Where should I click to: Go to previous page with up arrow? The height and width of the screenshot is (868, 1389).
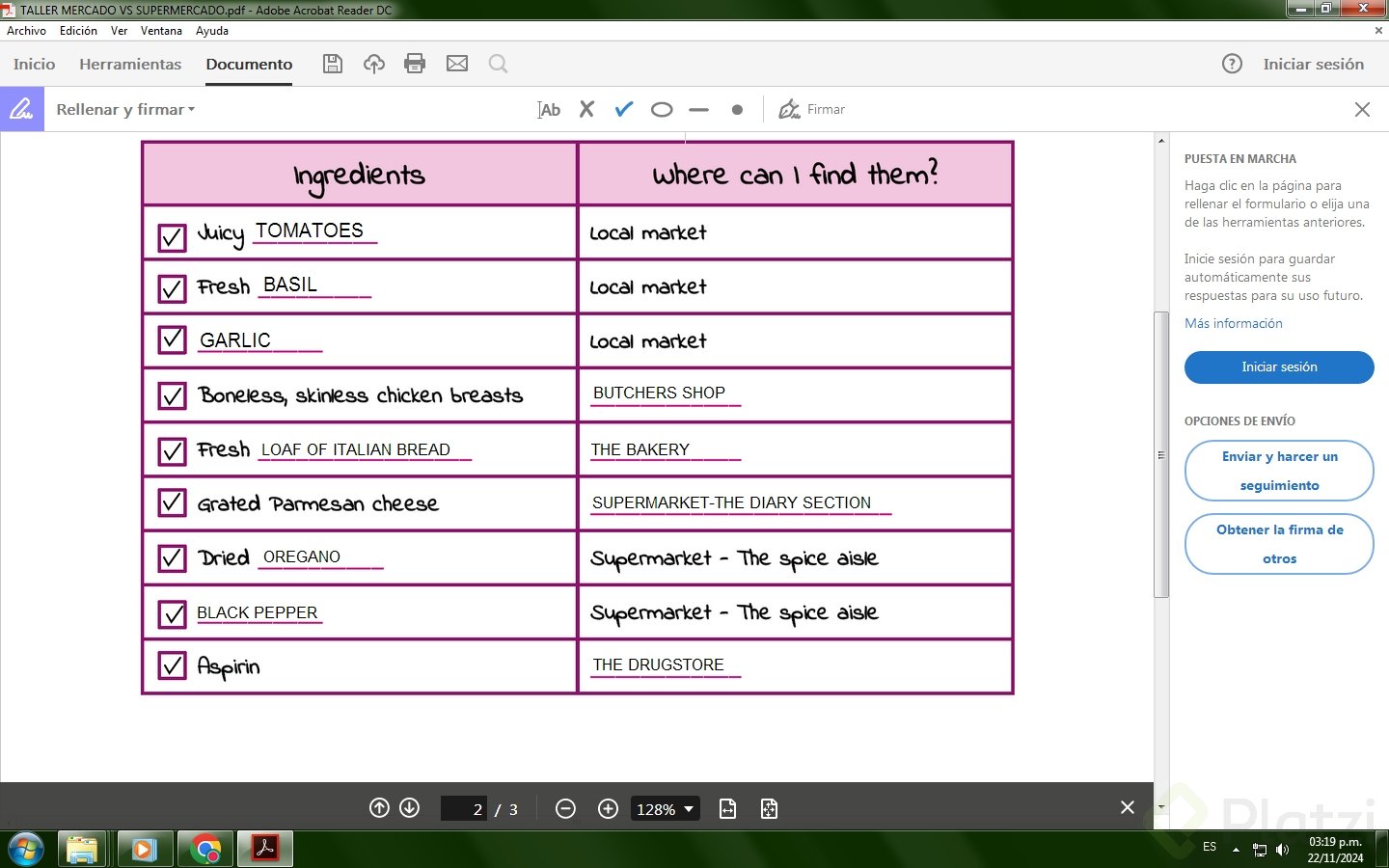[379, 808]
